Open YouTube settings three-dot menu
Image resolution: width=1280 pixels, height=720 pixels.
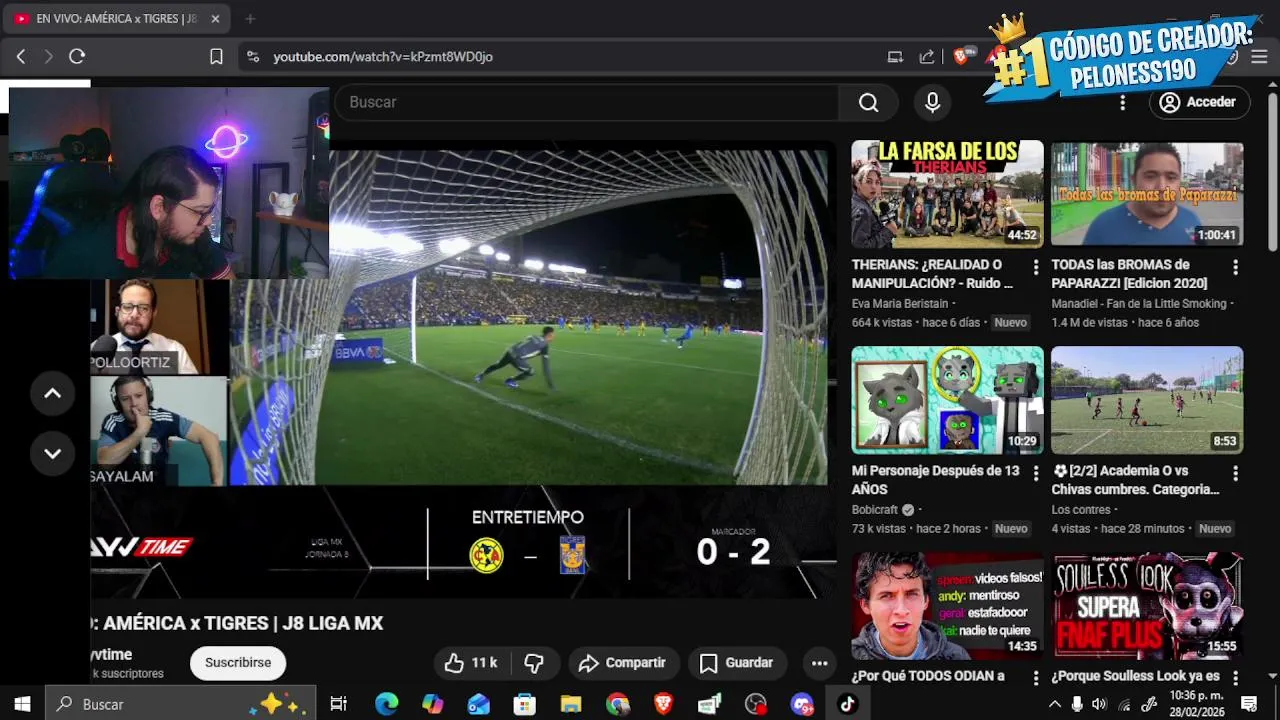[x=1123, y=102]
